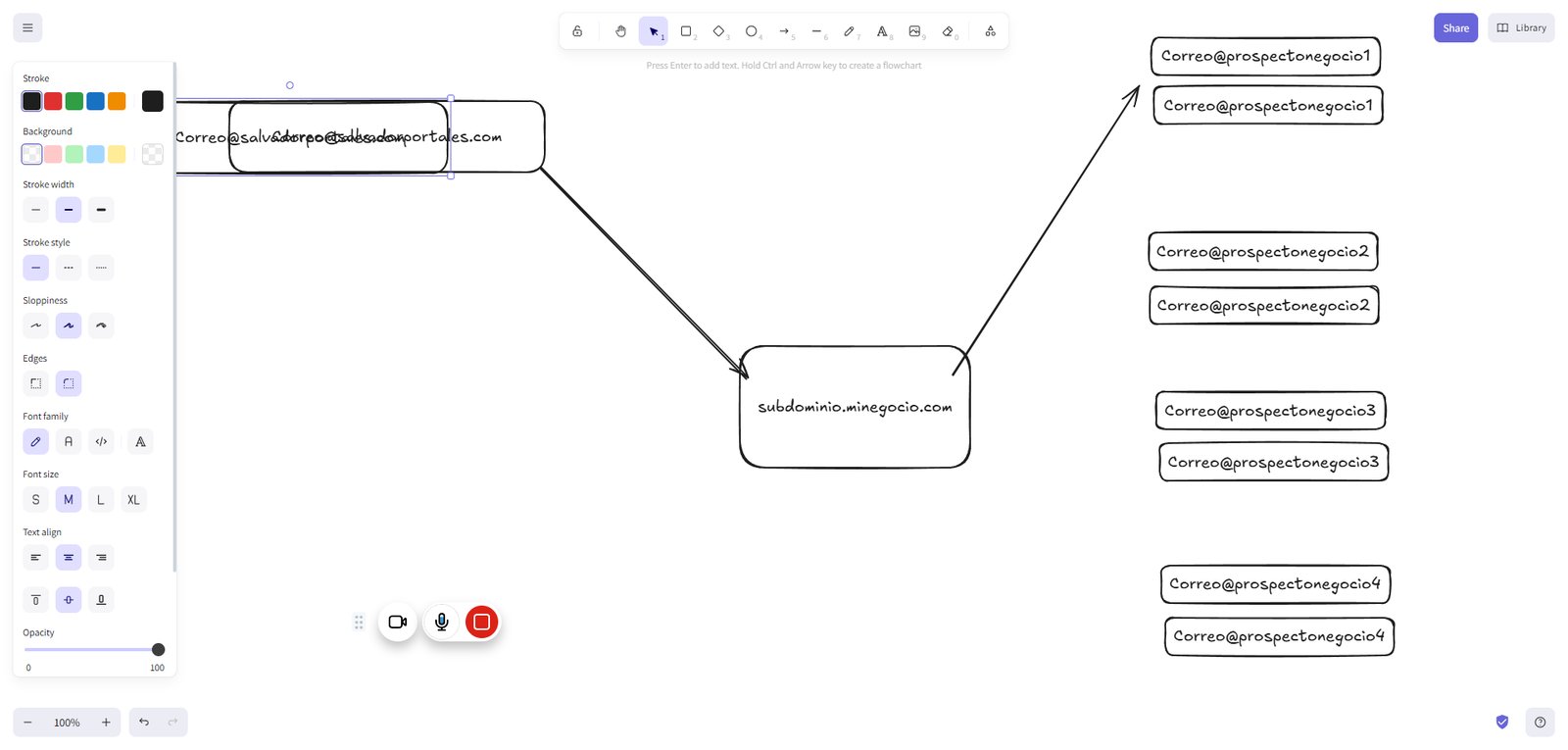
Task: Choose the dashed stroke style
Action: click(69, 268)
